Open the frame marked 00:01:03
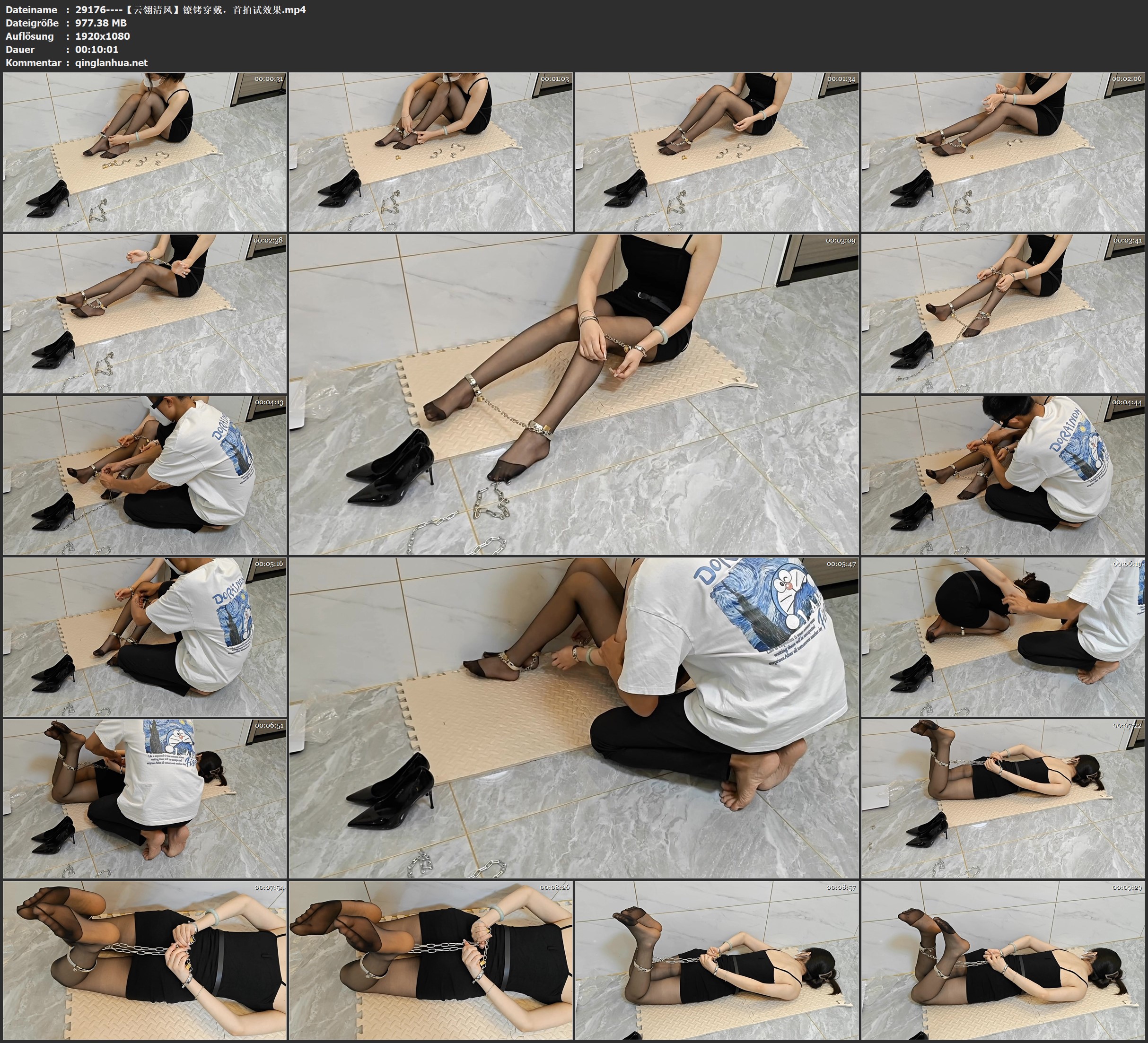Image resolution: width=1148 pixels, height=1043 pixels. pyautogui.click(x=431, y=151)
